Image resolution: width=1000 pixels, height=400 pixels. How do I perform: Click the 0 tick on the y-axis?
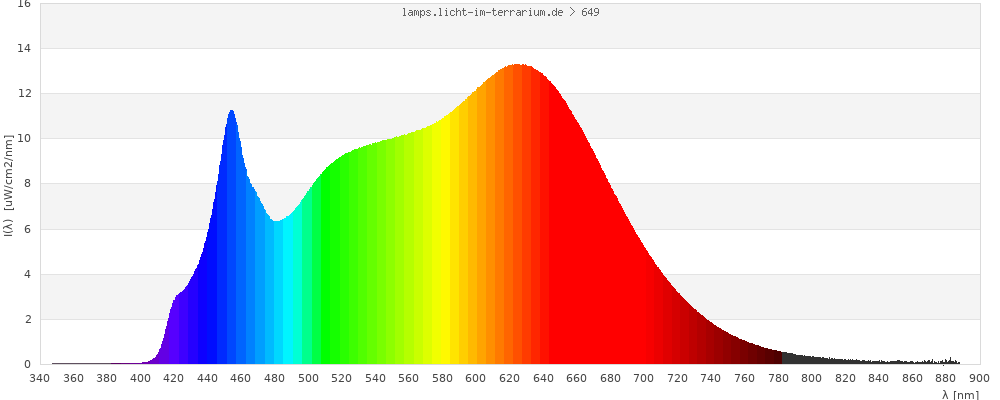point(27,365)
